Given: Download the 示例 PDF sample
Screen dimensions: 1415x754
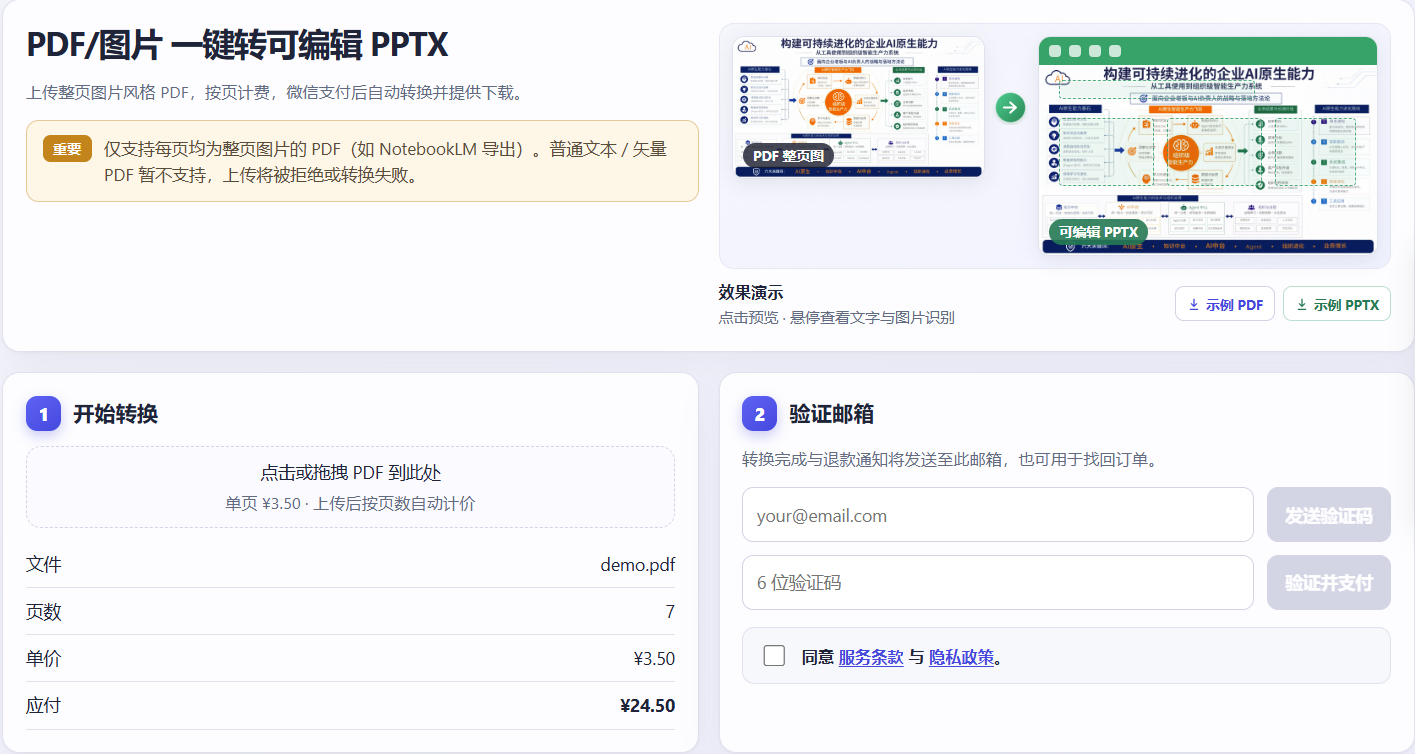Looking at the screenshot, I should pyautogui.click(x=1225, y=304).
